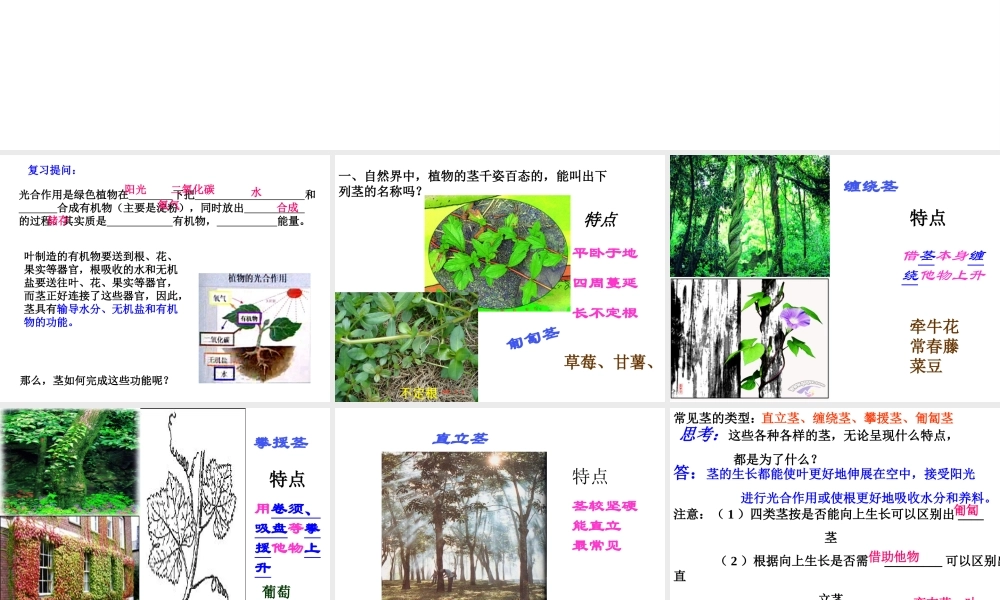
Task: Select the pink text 四周蔓延
Action: tap(605, 282)
